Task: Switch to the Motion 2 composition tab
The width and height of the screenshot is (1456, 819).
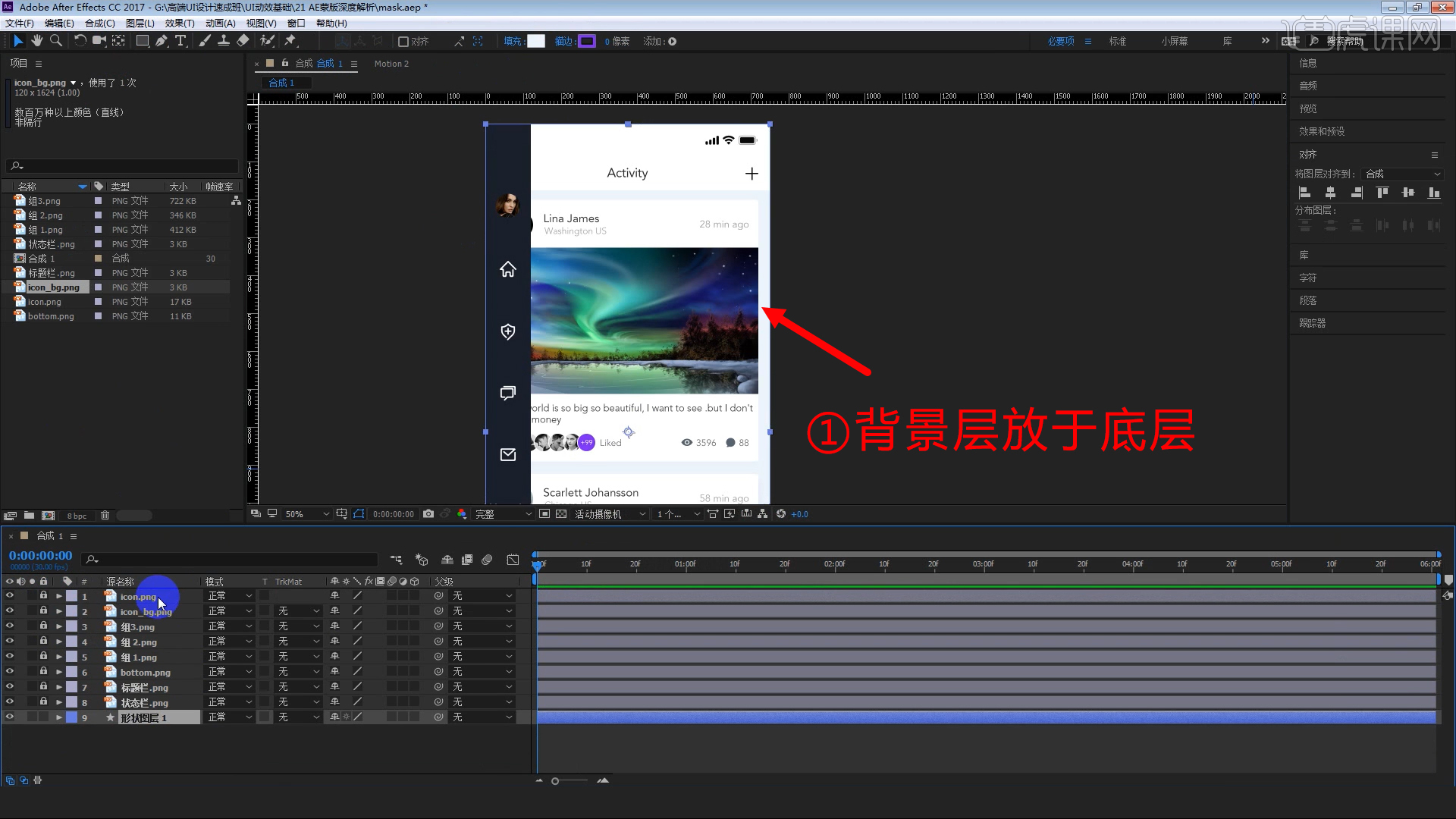Action: tap(391, 64)
